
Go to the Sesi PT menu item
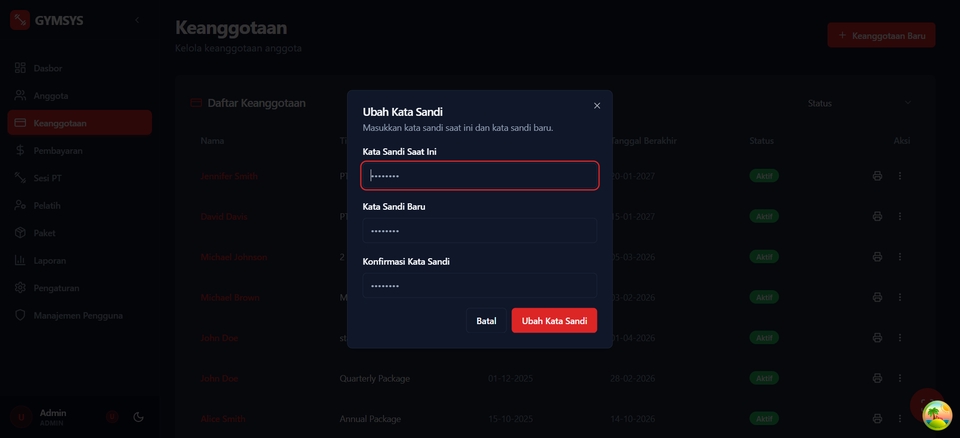coord(80,178)
